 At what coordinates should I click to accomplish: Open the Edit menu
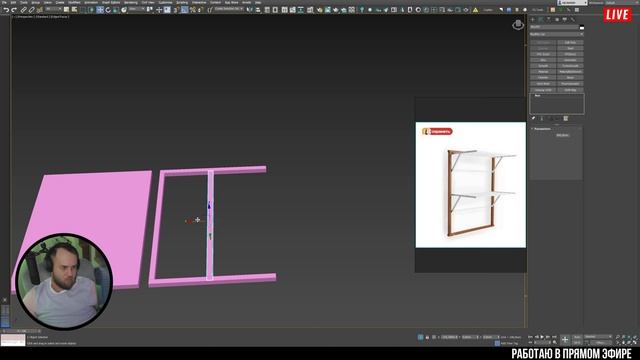click(x=13, y=2)
